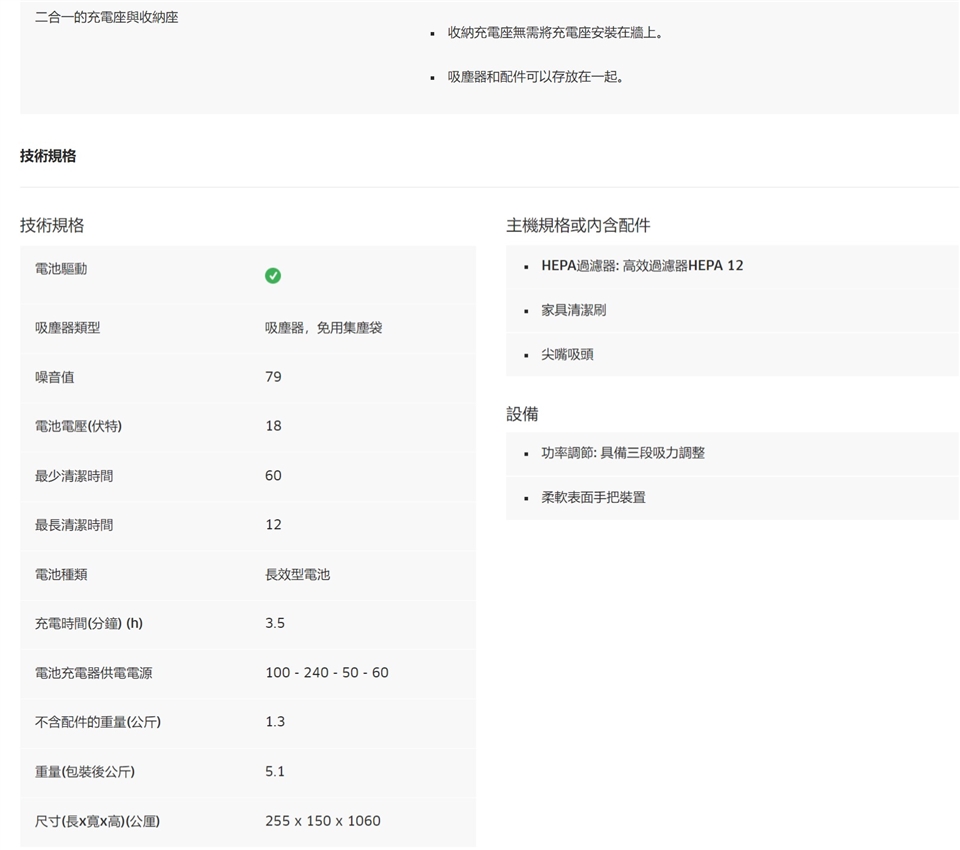This screenshot has height=850, width=960.
Task: Click the 吸塵器和配件可以存放在一起 bullet
Action: click(537, 76)
